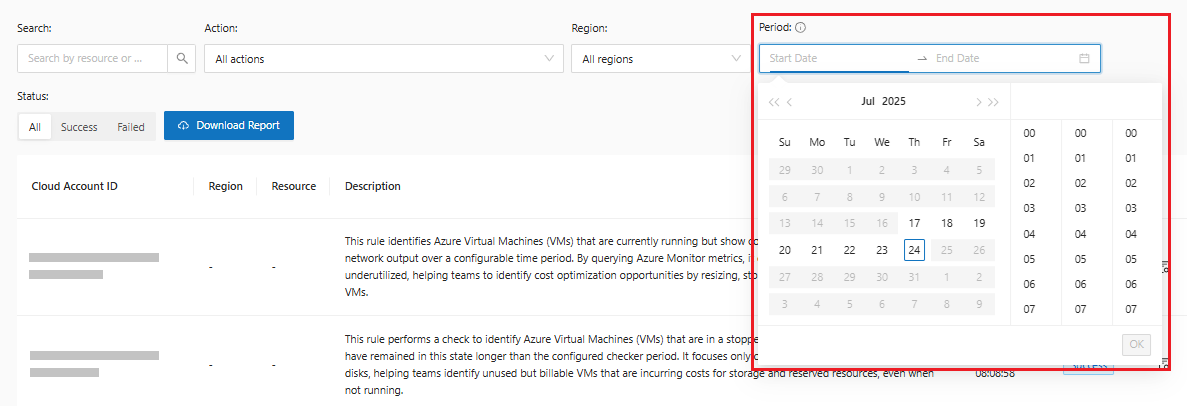Click the calendar icon in date field
Image resolution: width=1187 pixels, height=406 pixels.
pyautogui.click(x=1084, y=59)
